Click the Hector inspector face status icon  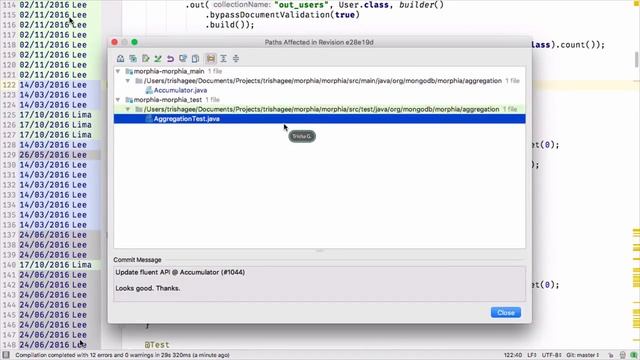[x=622, y=355]
